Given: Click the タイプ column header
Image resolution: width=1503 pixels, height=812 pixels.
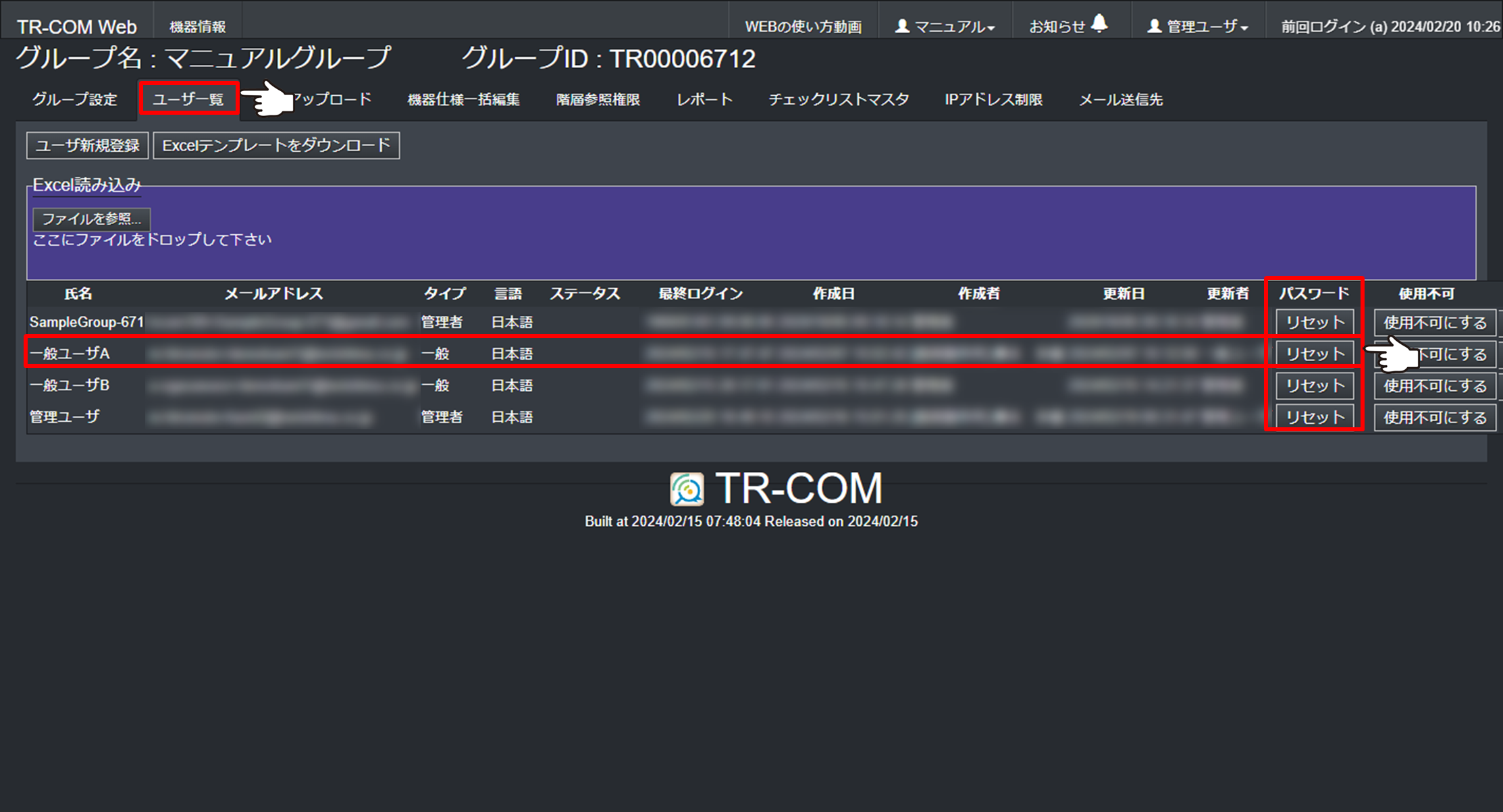Looking at the screenshot, I should [x=444, y=294].
